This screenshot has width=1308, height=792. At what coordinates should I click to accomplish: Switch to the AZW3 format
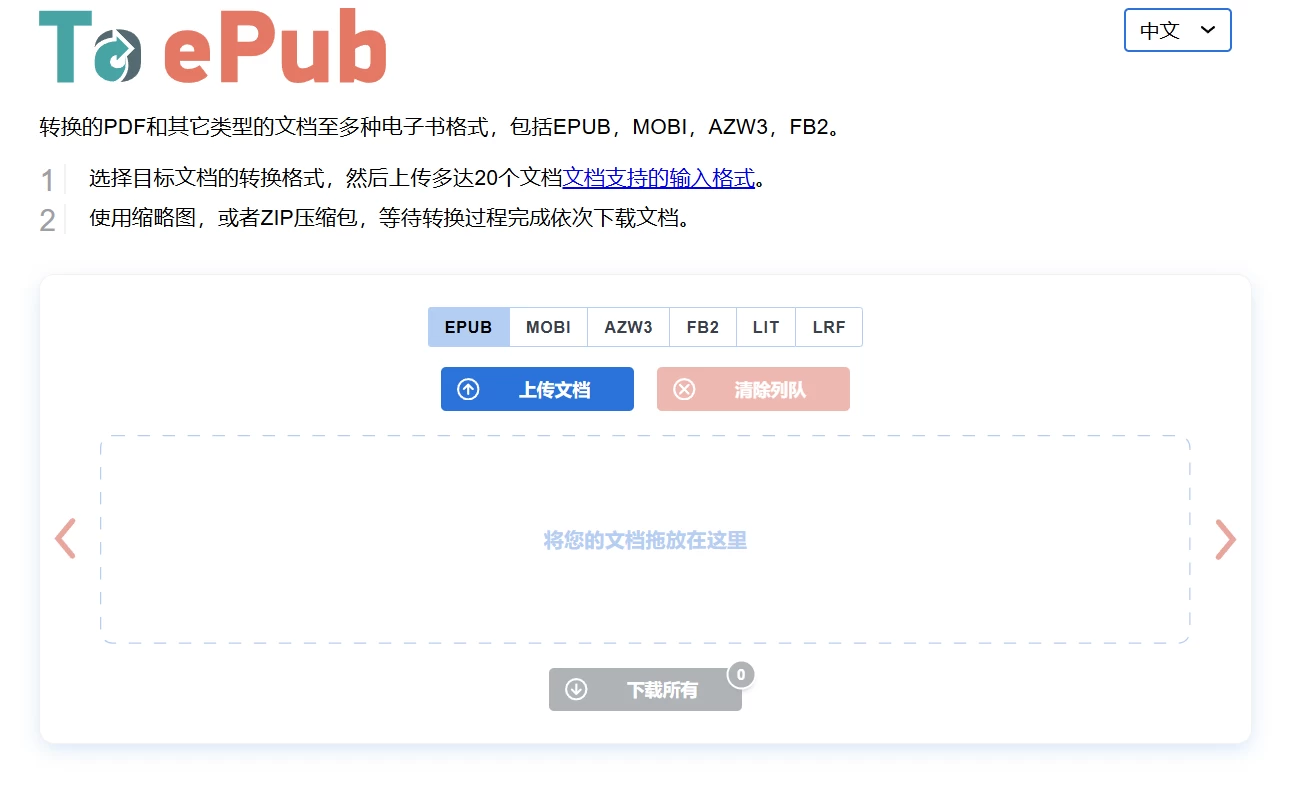pyautogui.click(x=627, y=327)
